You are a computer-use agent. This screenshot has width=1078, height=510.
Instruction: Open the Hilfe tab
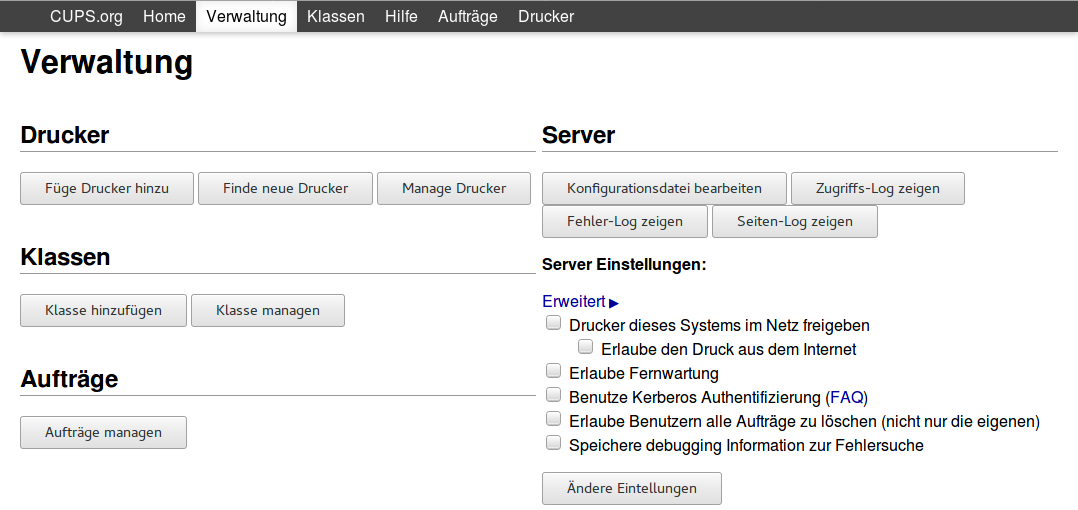[x=401, y=16]
